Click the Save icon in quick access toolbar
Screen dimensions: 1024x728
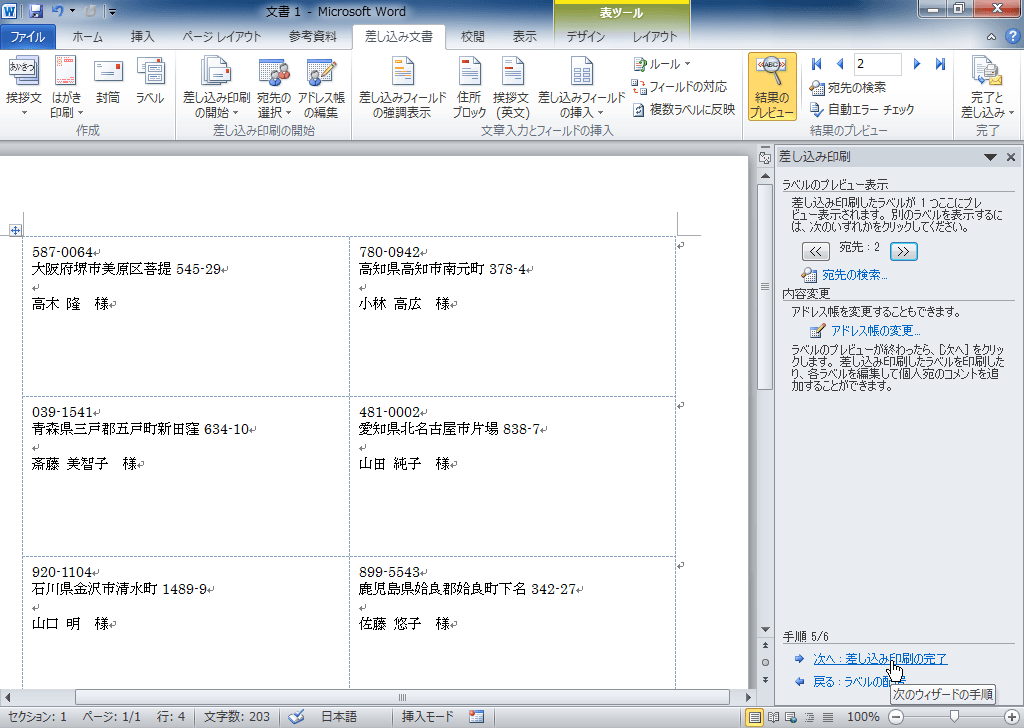[x=35, y=11]
